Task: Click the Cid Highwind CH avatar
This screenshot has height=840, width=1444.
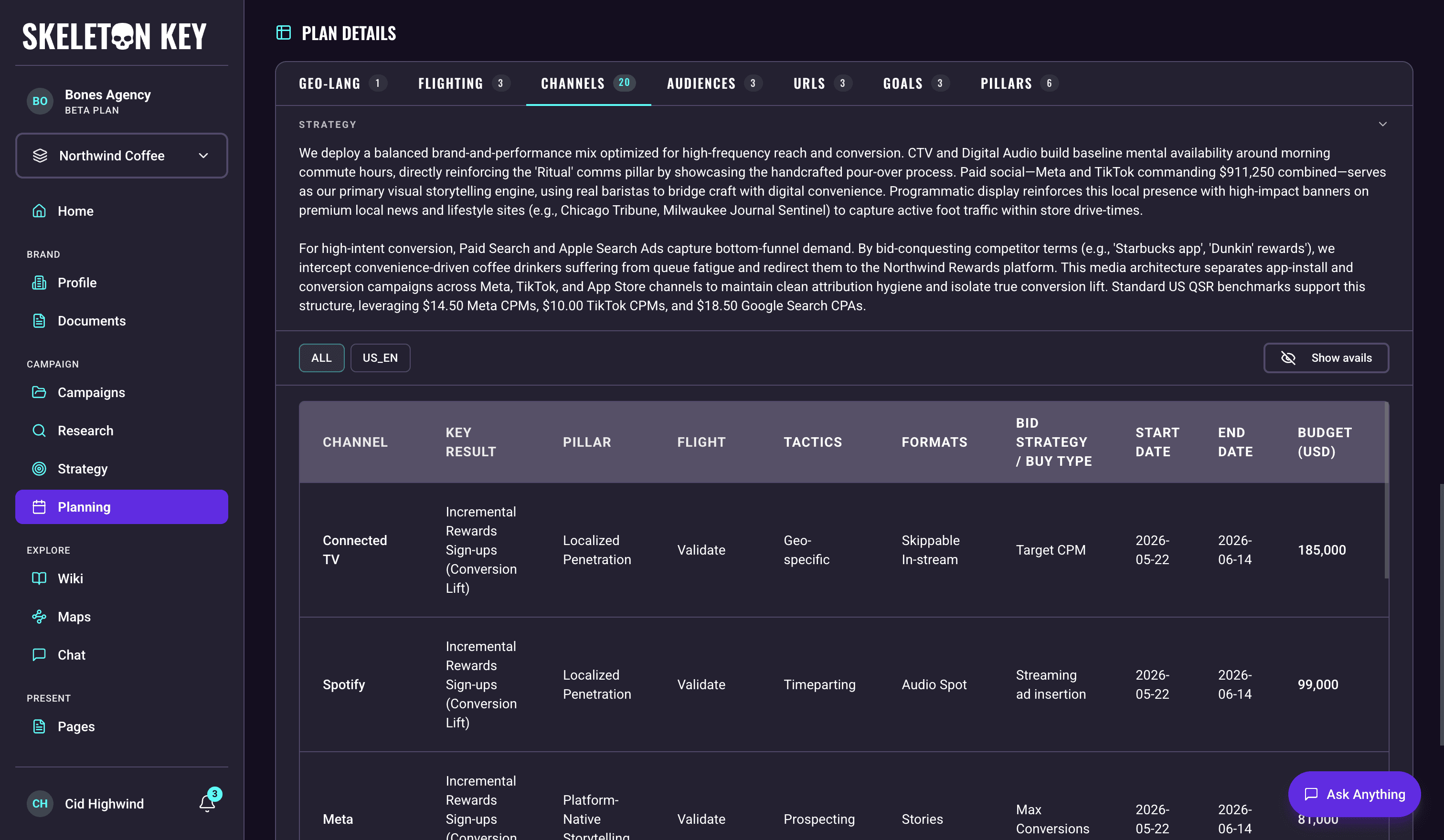Action: (x=40, y=804)
